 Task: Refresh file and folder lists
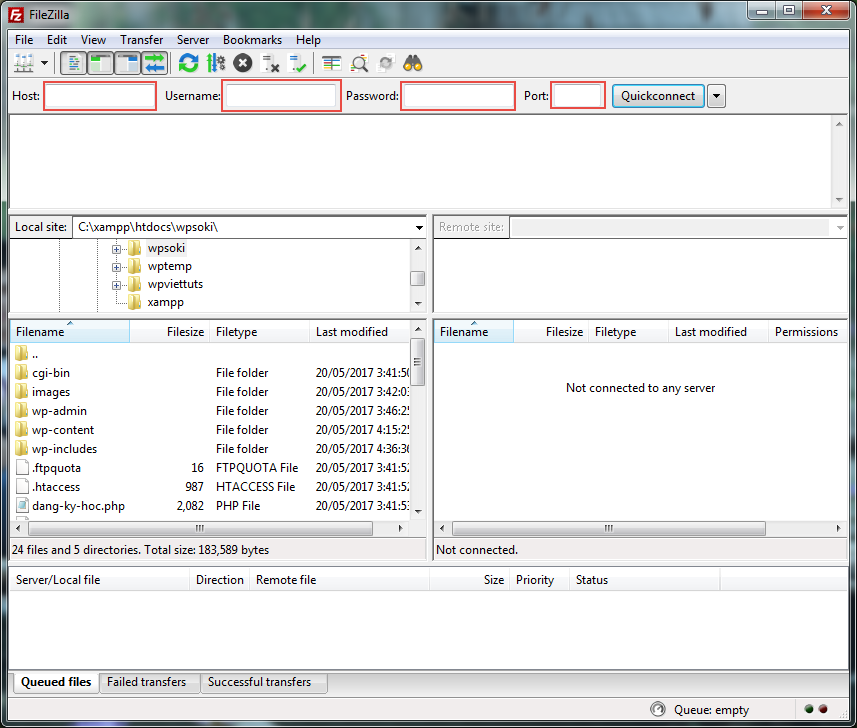(189, 63)
